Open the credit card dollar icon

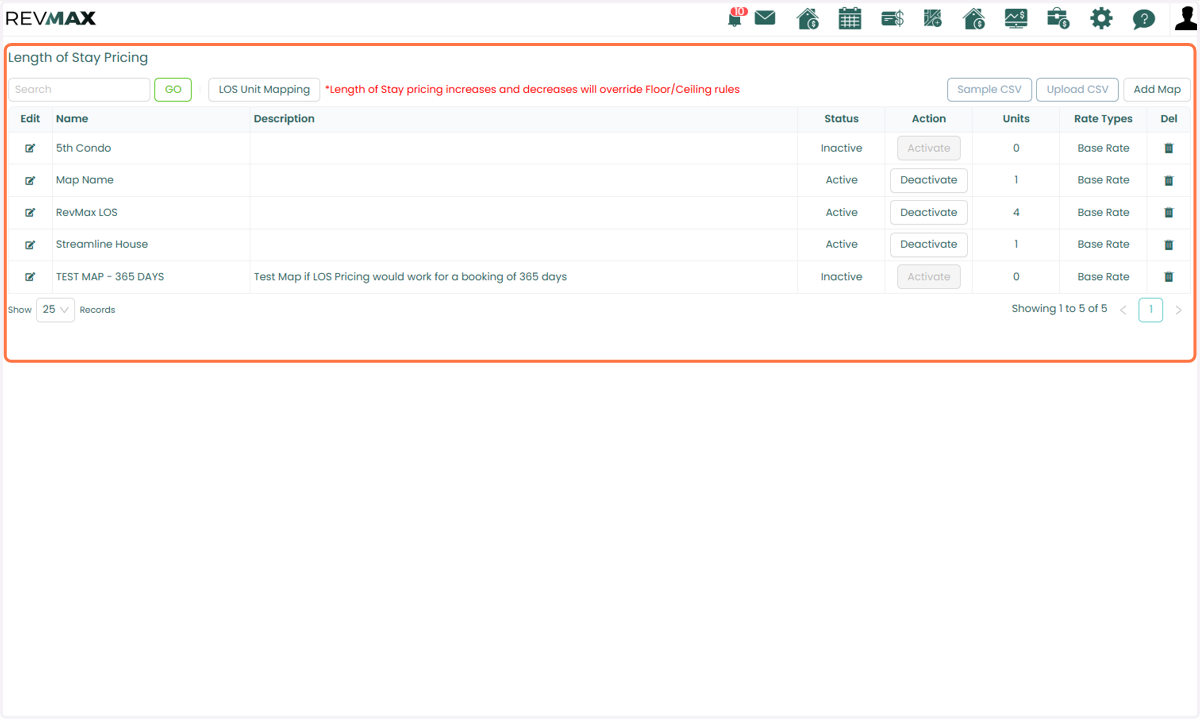892,18
